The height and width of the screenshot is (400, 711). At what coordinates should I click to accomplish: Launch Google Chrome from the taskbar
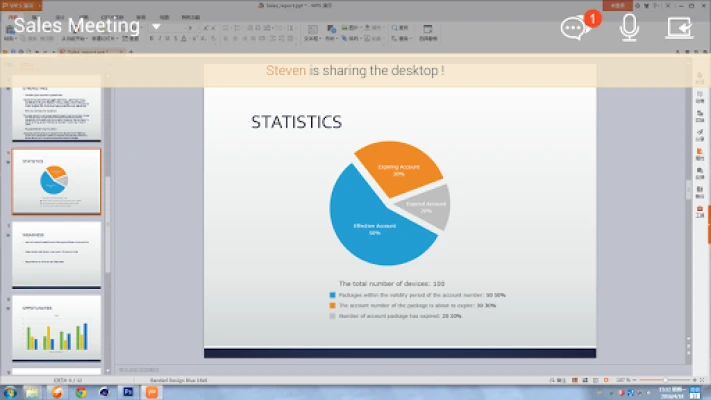tap(81, 392)
